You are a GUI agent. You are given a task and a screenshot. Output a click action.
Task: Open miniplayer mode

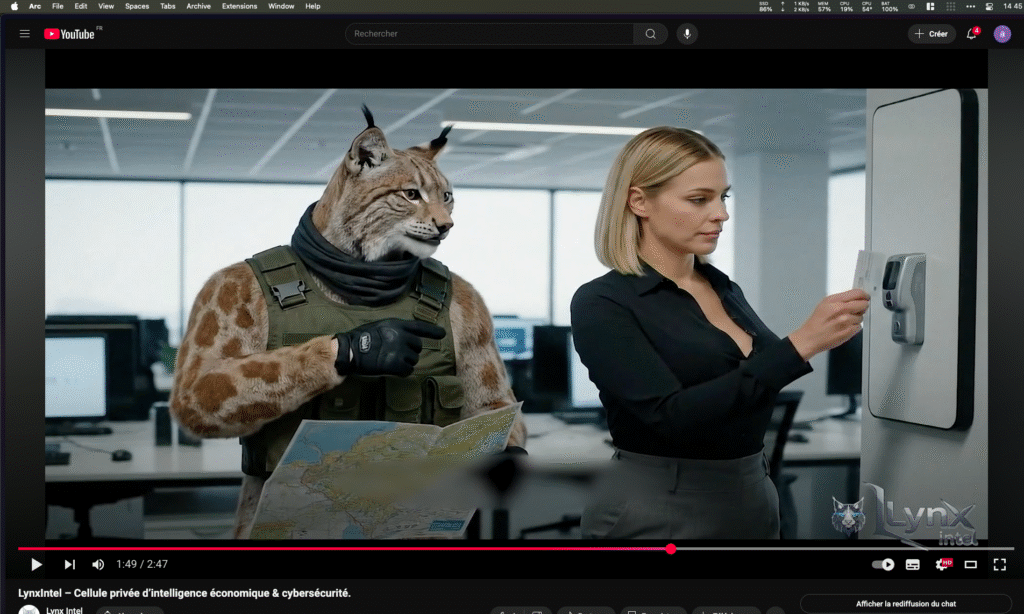(x=970, y=564)
